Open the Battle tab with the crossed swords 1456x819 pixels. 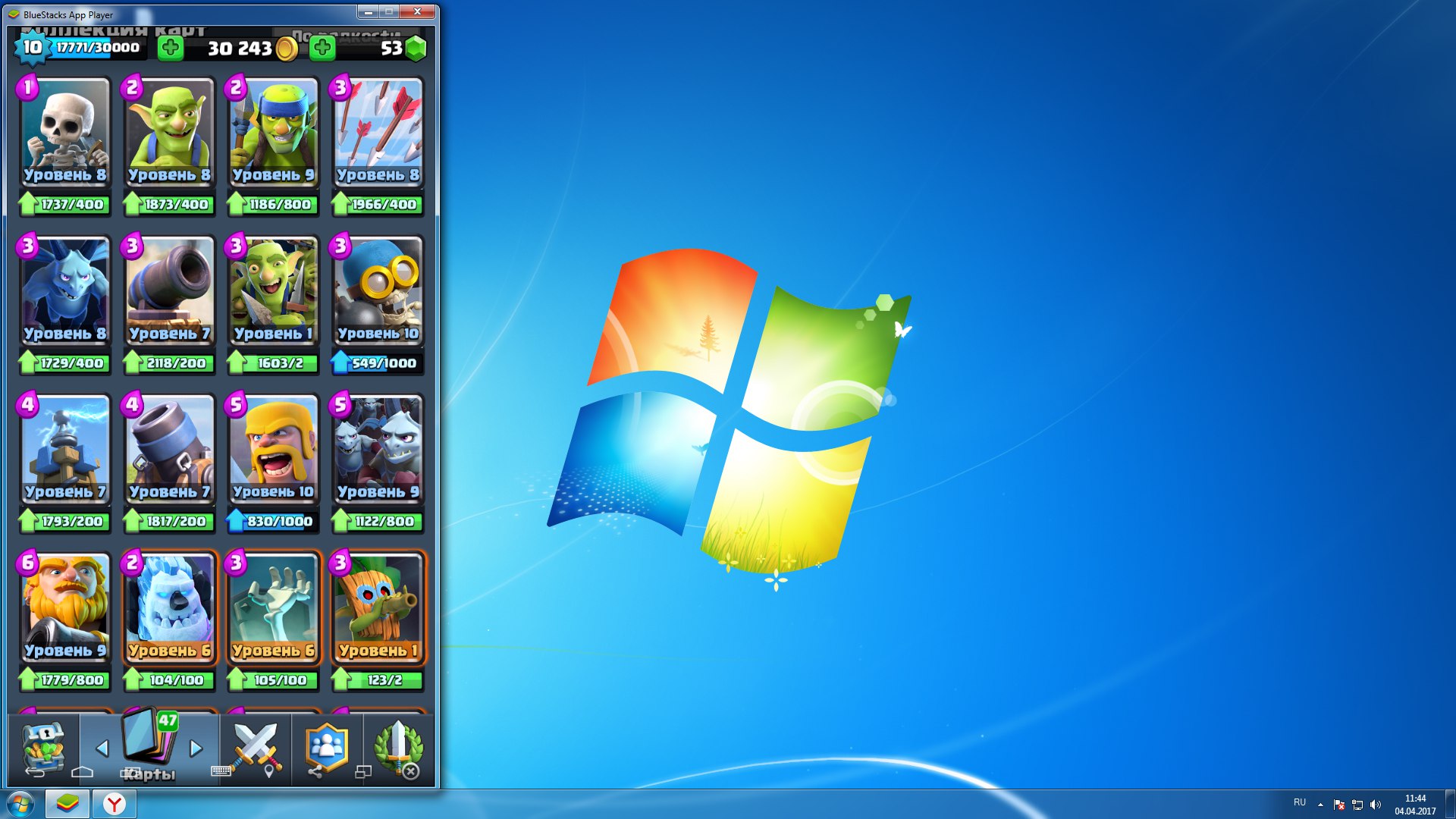[256, 747]
